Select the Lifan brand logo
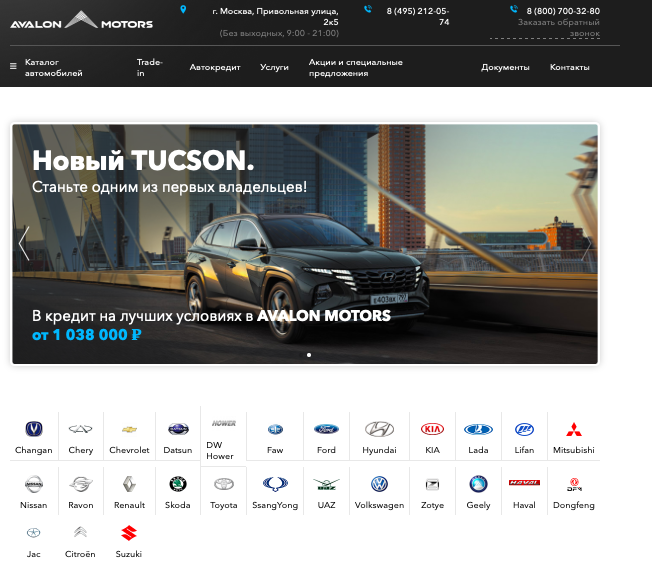 (x=524, y=429)
